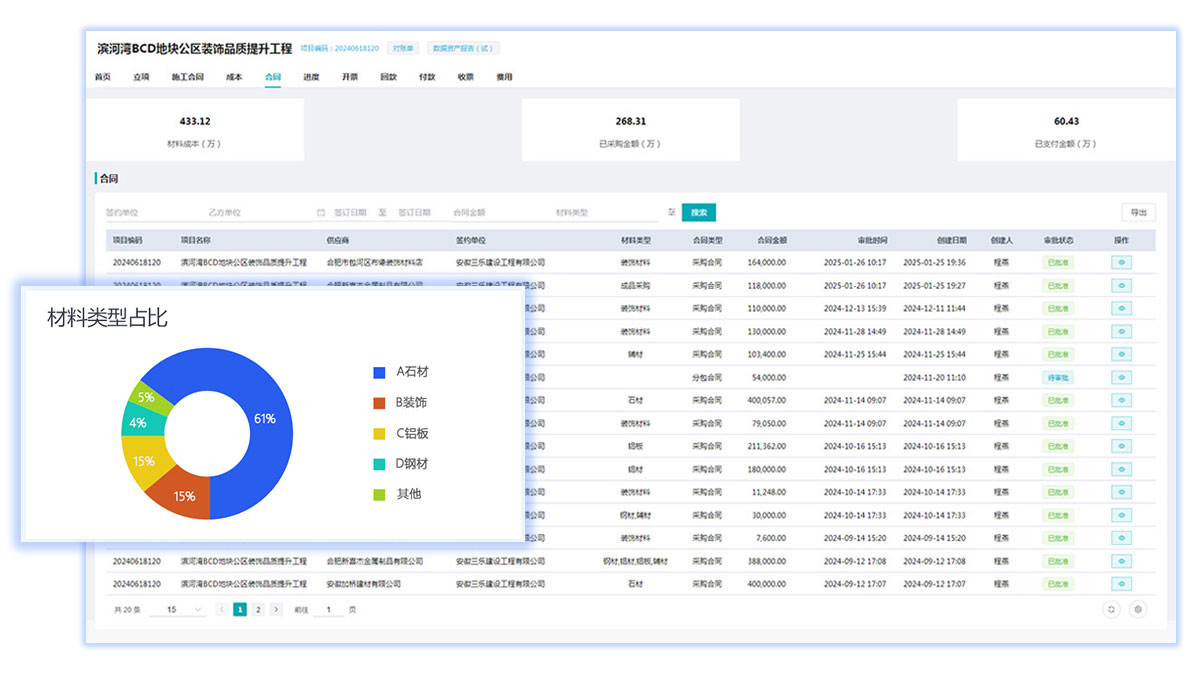View the 118,000.00 contract via eye icon
This screenshot has height=674, width=1200.
coord(1121,285)
